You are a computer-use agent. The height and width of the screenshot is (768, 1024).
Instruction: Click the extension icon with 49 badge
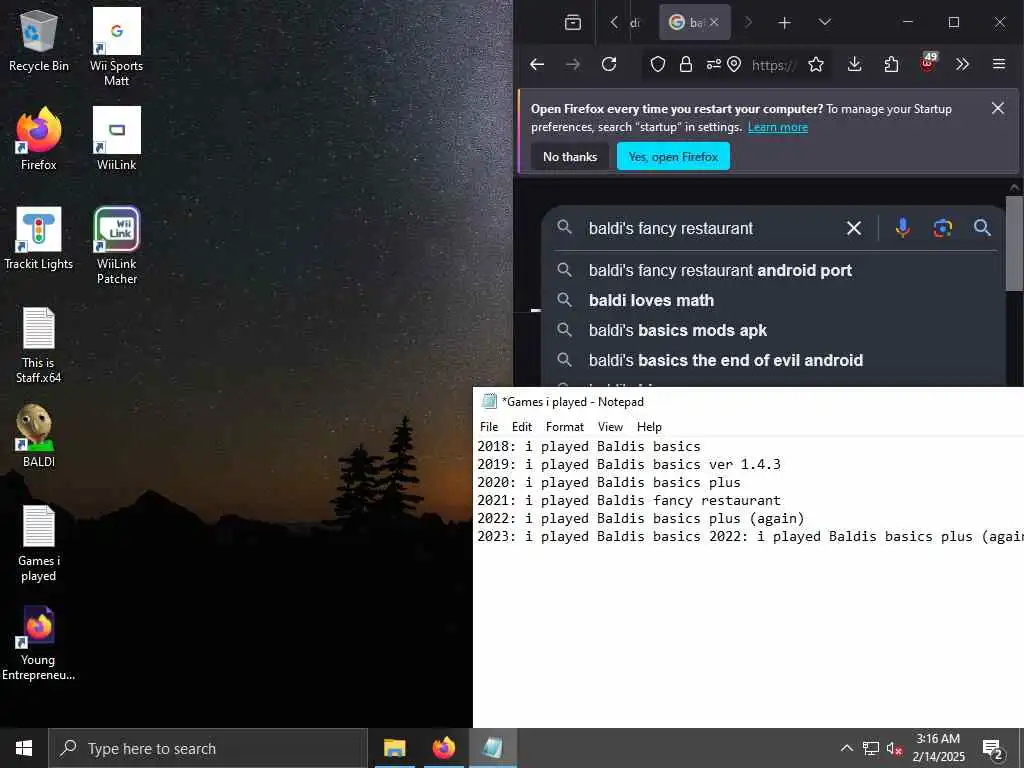pos(927,63)
